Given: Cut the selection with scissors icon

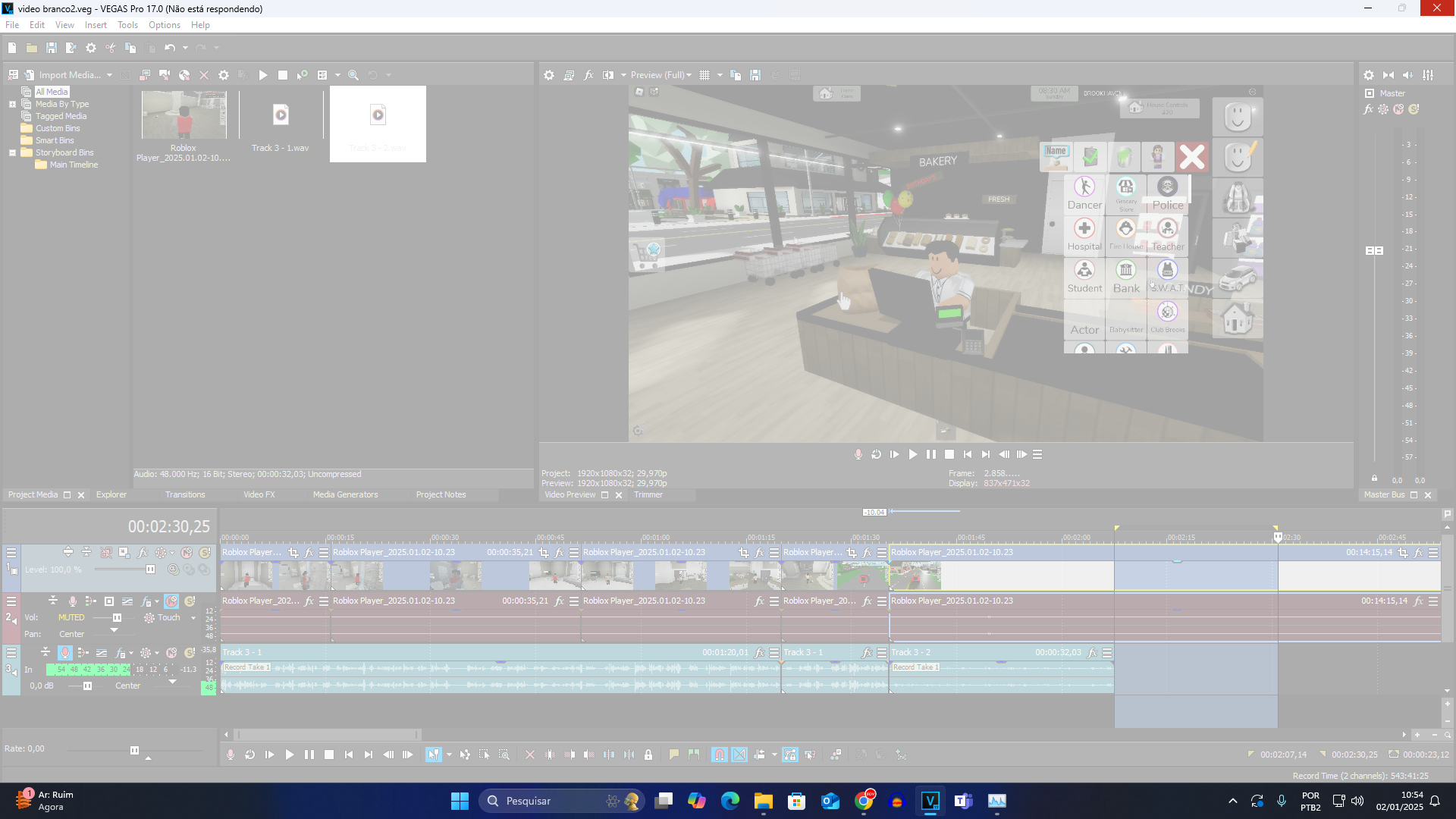Looking at the screenshot, I should 111,48.
